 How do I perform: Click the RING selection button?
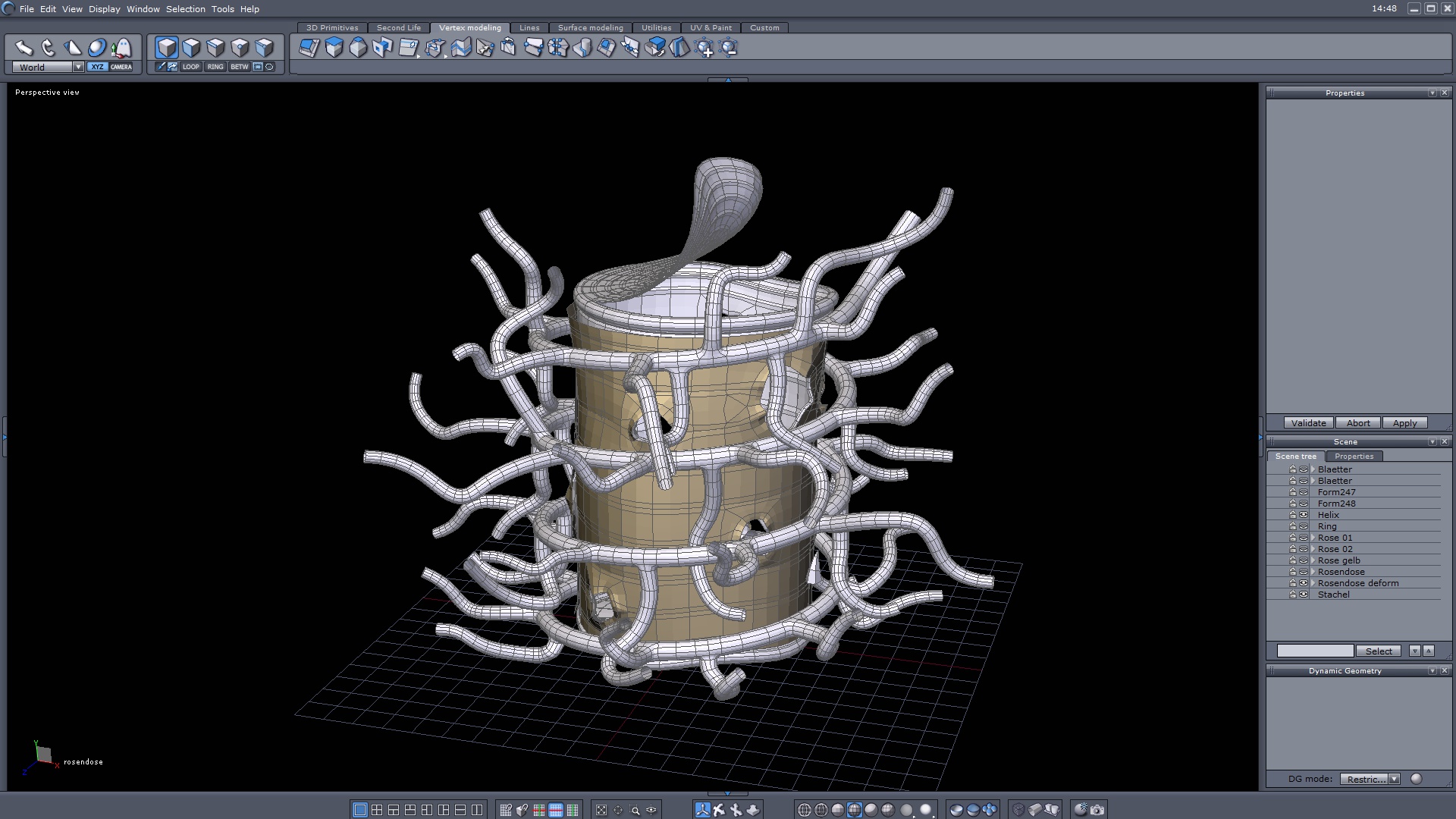pos(215,67)
